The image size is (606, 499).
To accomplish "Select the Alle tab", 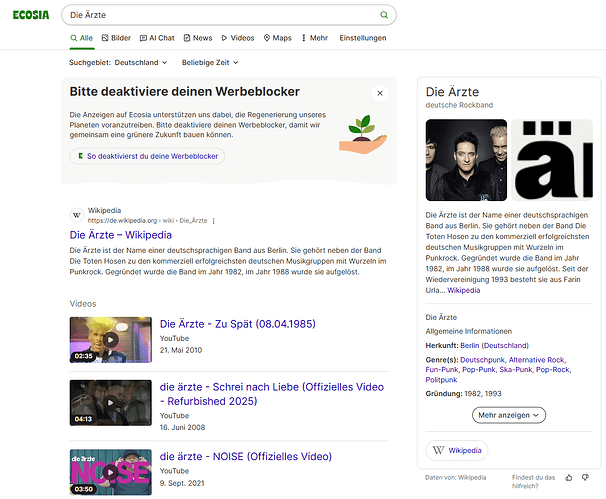I will (x=82, y=38).
